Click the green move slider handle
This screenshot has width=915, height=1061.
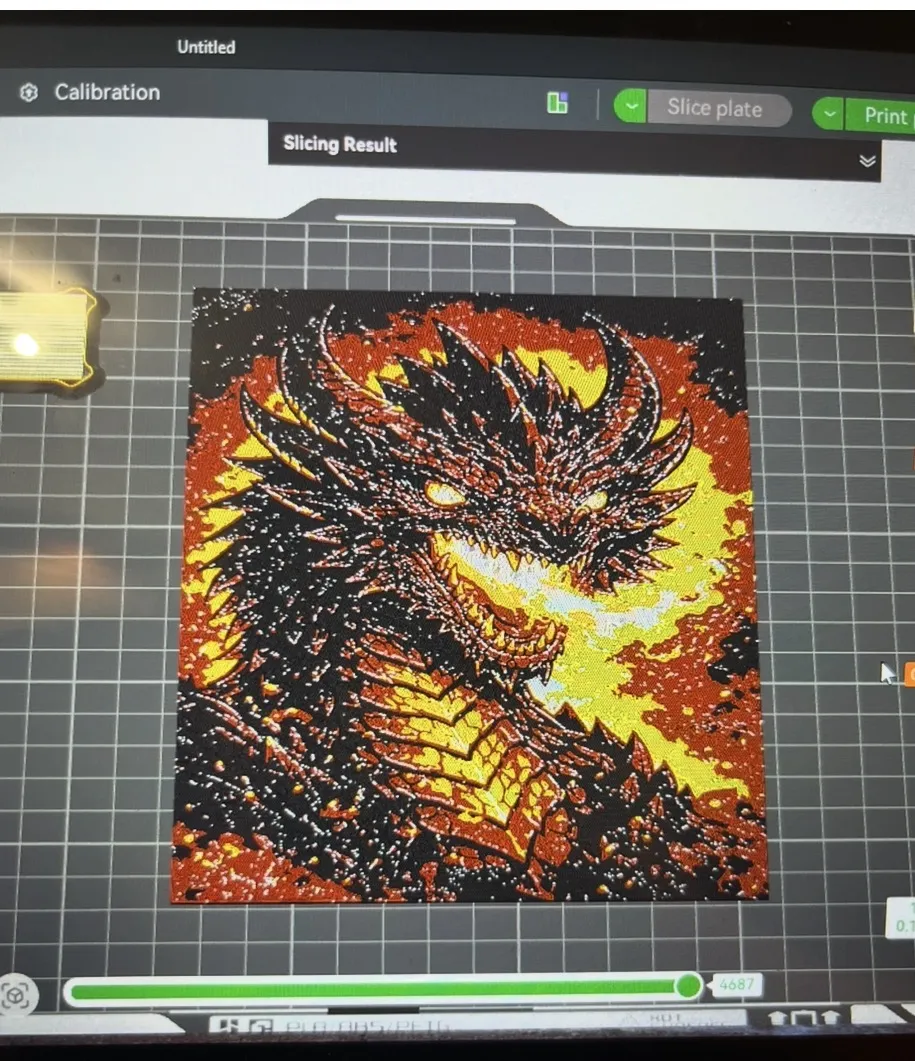click(x=688, y=985)
